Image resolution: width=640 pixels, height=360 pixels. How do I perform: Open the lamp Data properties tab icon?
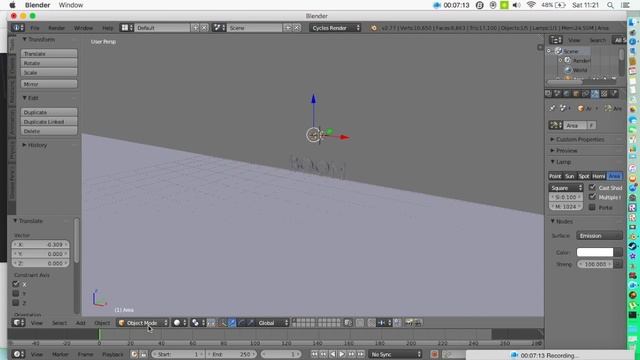coord(595,93)
